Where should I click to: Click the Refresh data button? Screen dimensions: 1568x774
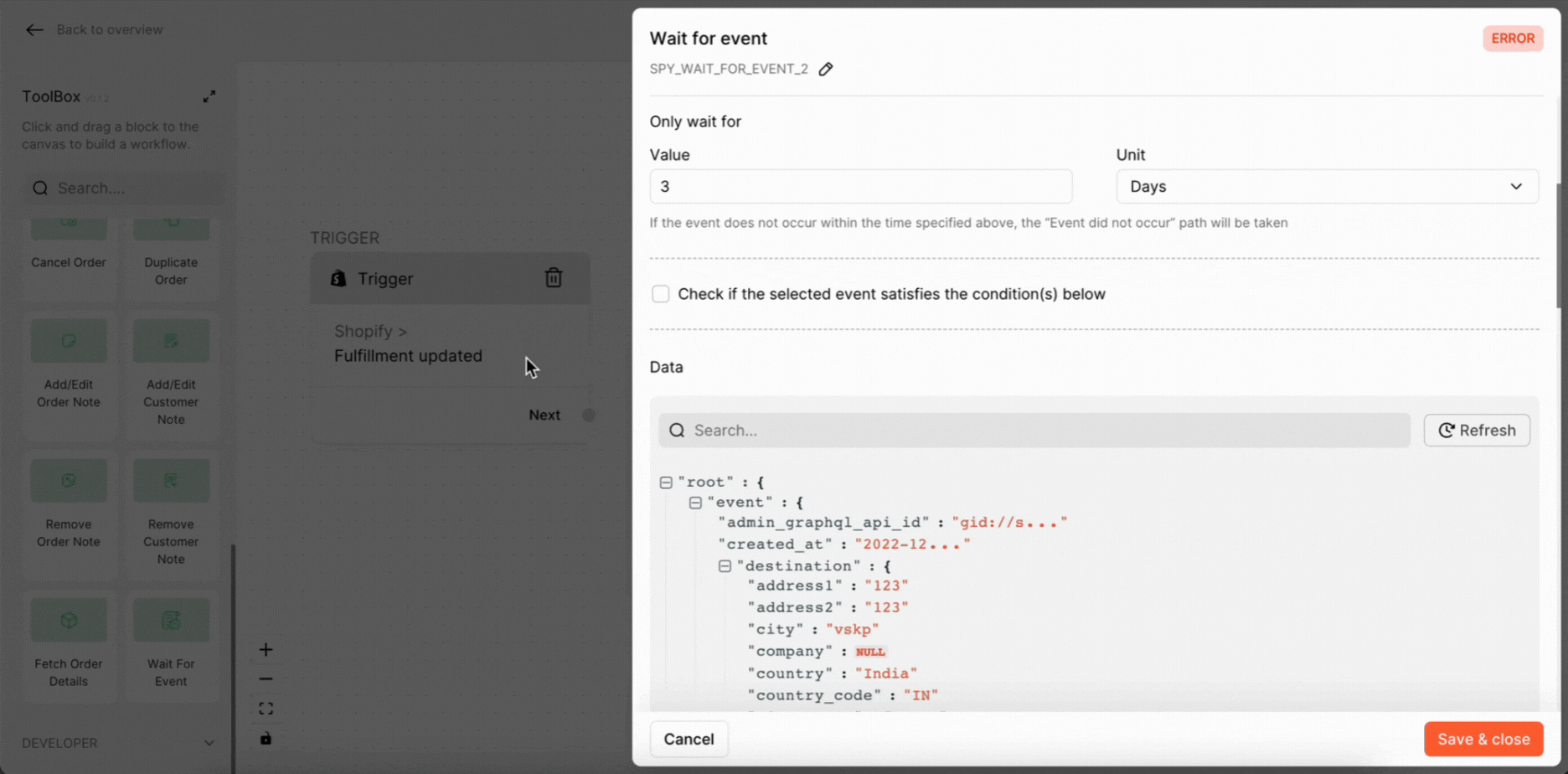point(1477,431)
